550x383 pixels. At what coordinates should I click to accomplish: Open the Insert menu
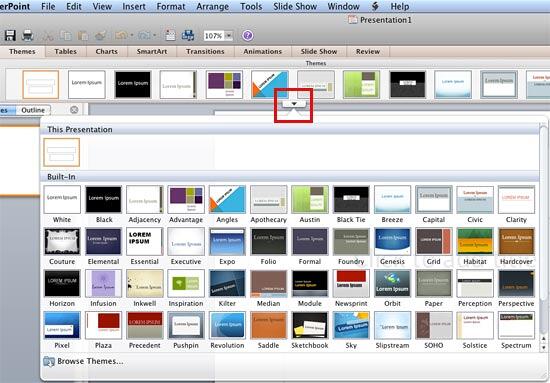[x=134, y=6]
